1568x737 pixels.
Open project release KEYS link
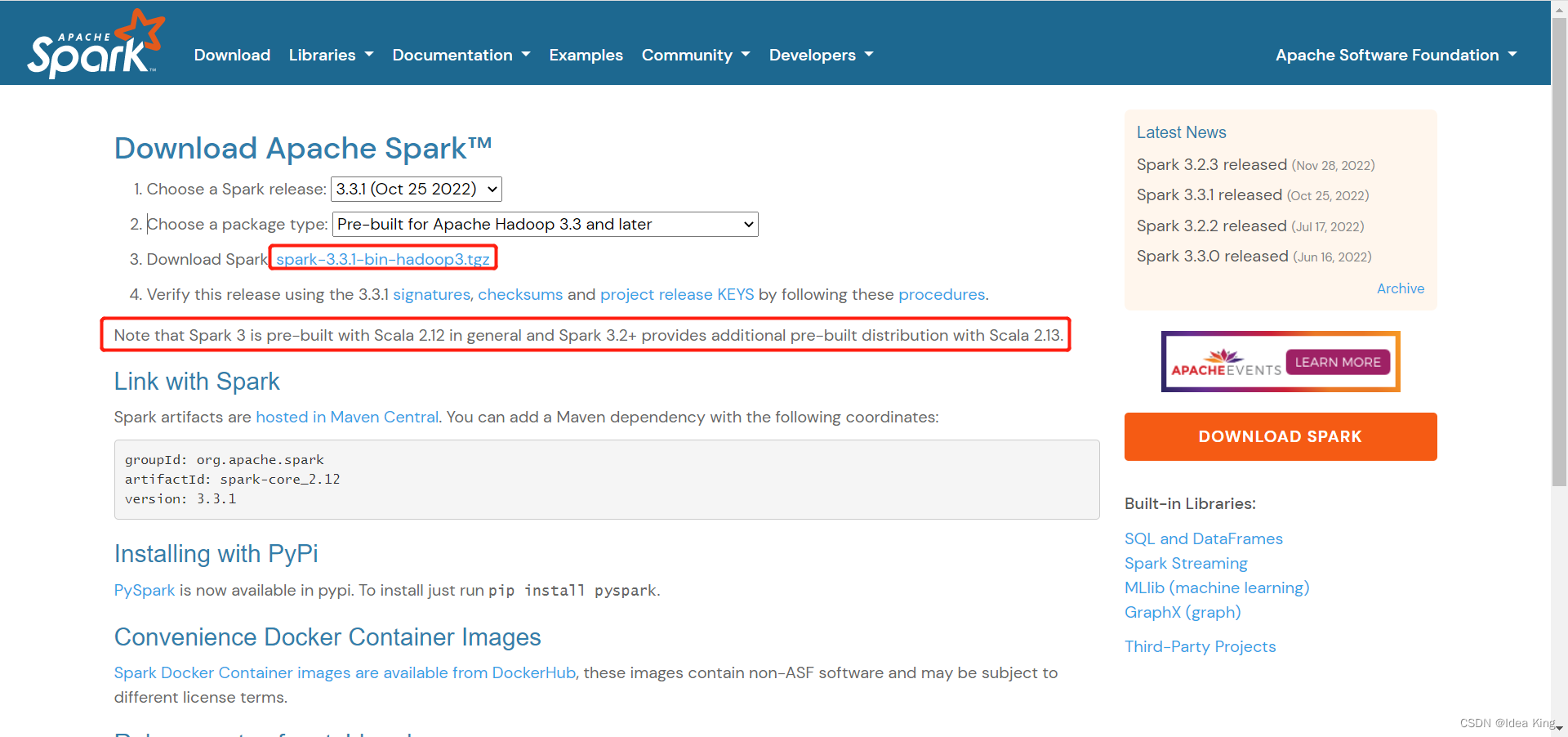point(677,294)
